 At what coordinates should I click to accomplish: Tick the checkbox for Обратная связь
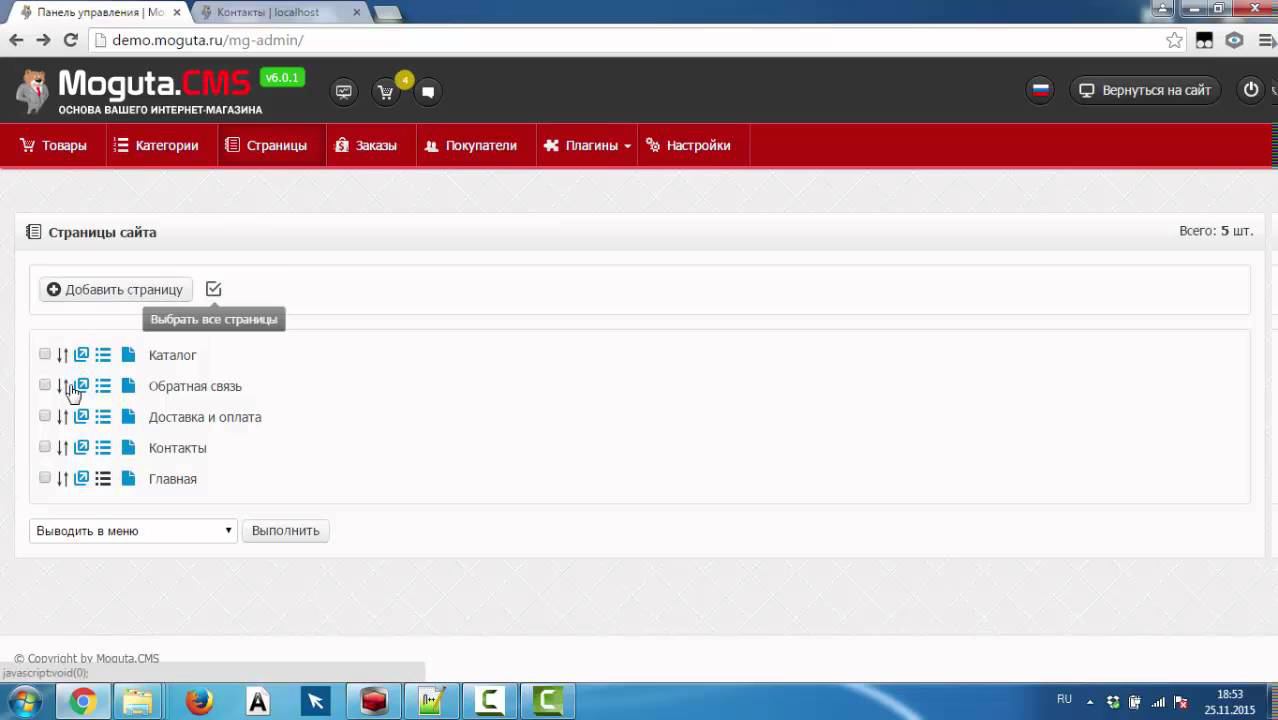(x=45, y=385)
